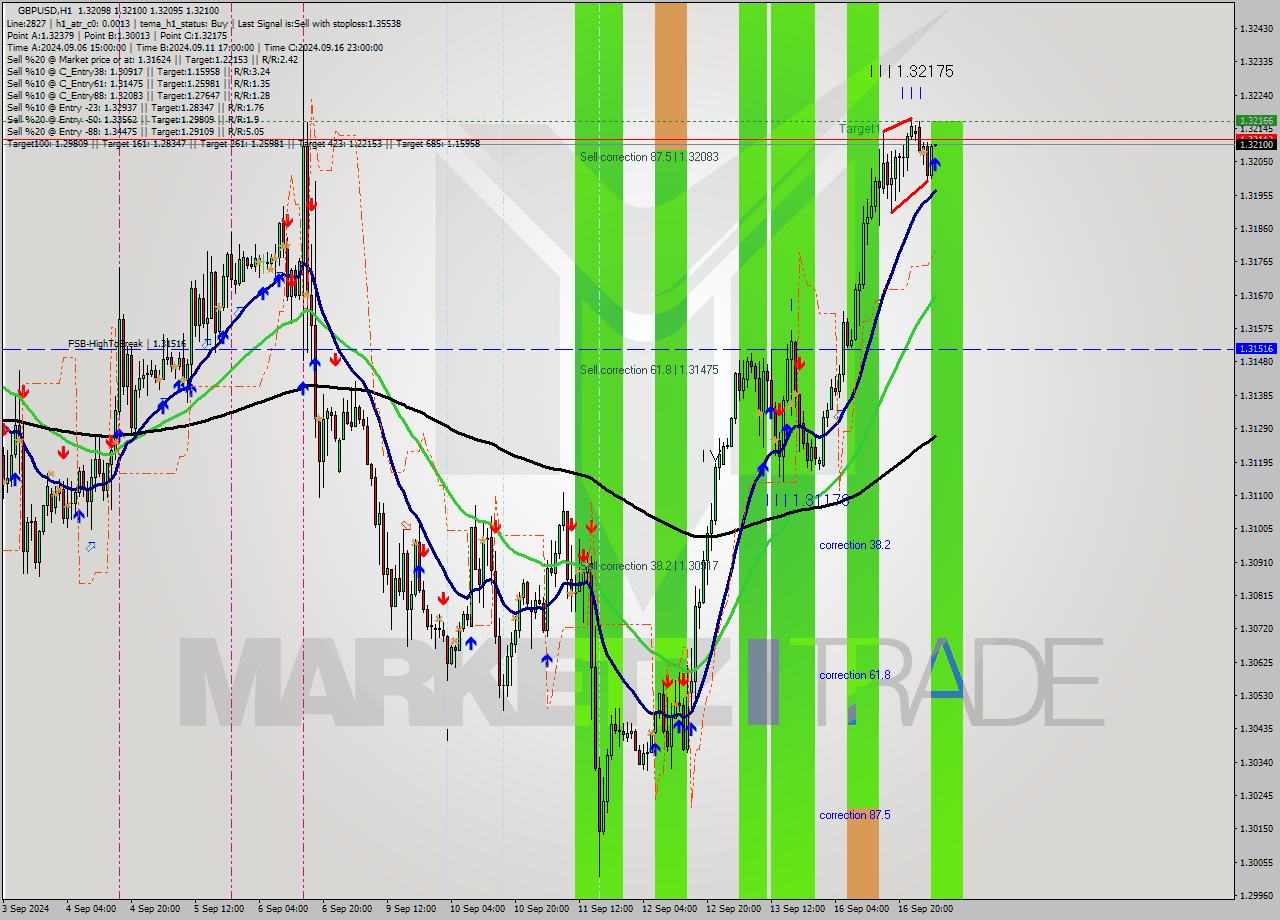Select the orange zone below 'correction 87.5'
The height and width of the screenshot is (920, 1280).
862,853
